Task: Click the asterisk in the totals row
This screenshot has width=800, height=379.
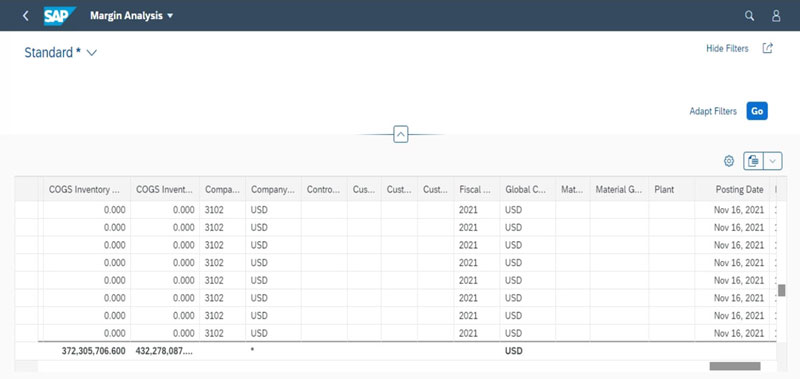Action: (x=253, y=351)
